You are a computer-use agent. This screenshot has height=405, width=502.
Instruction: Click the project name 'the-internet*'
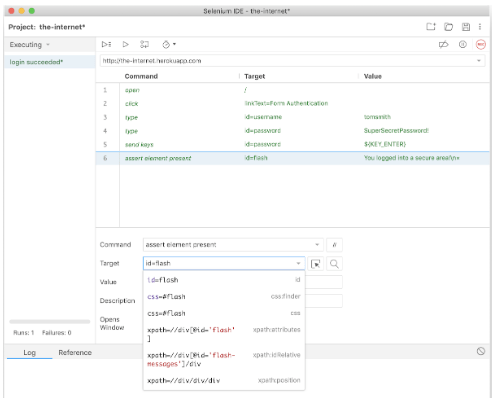pos(62,27)
